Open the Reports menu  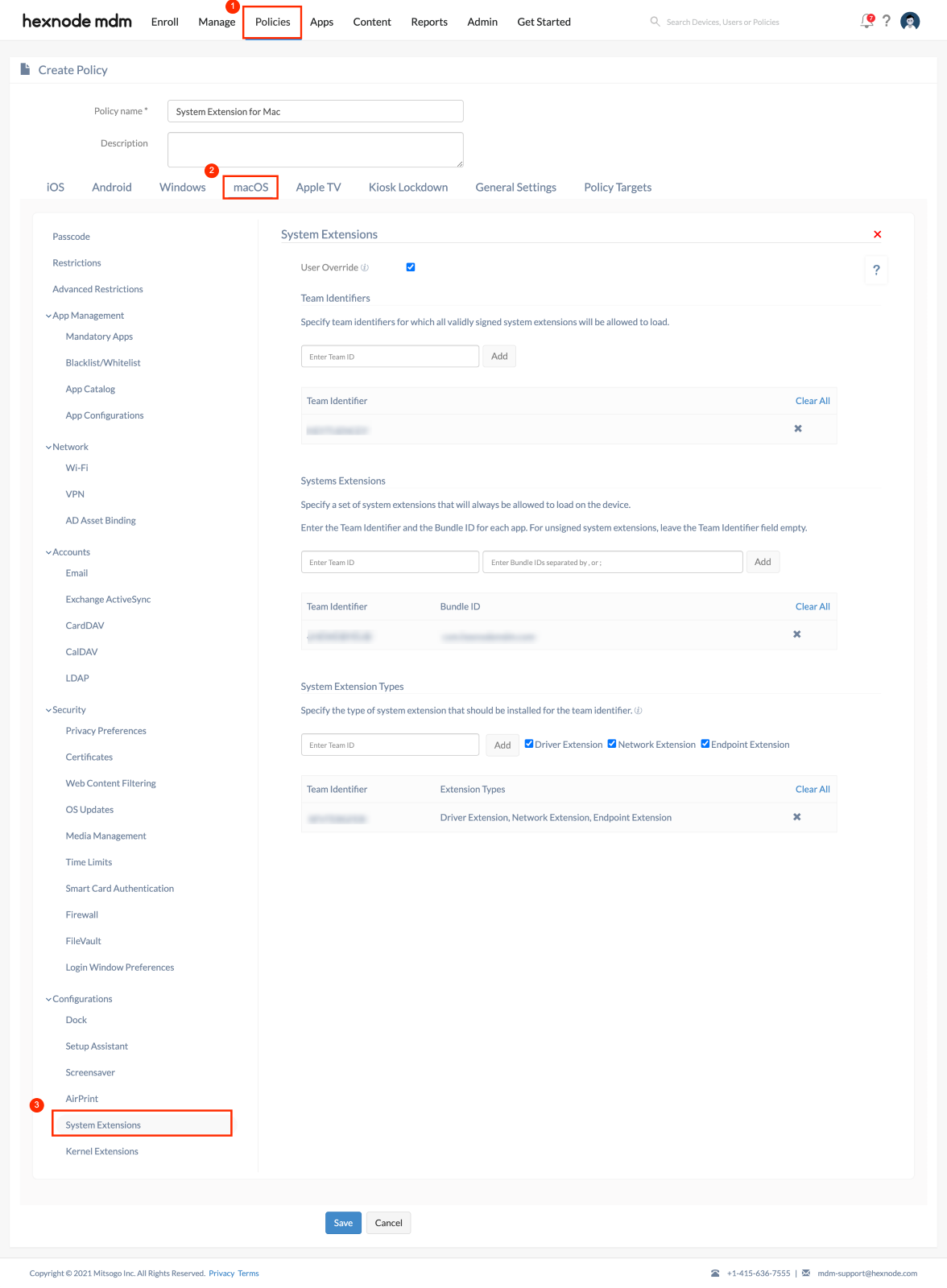point(429,22)
